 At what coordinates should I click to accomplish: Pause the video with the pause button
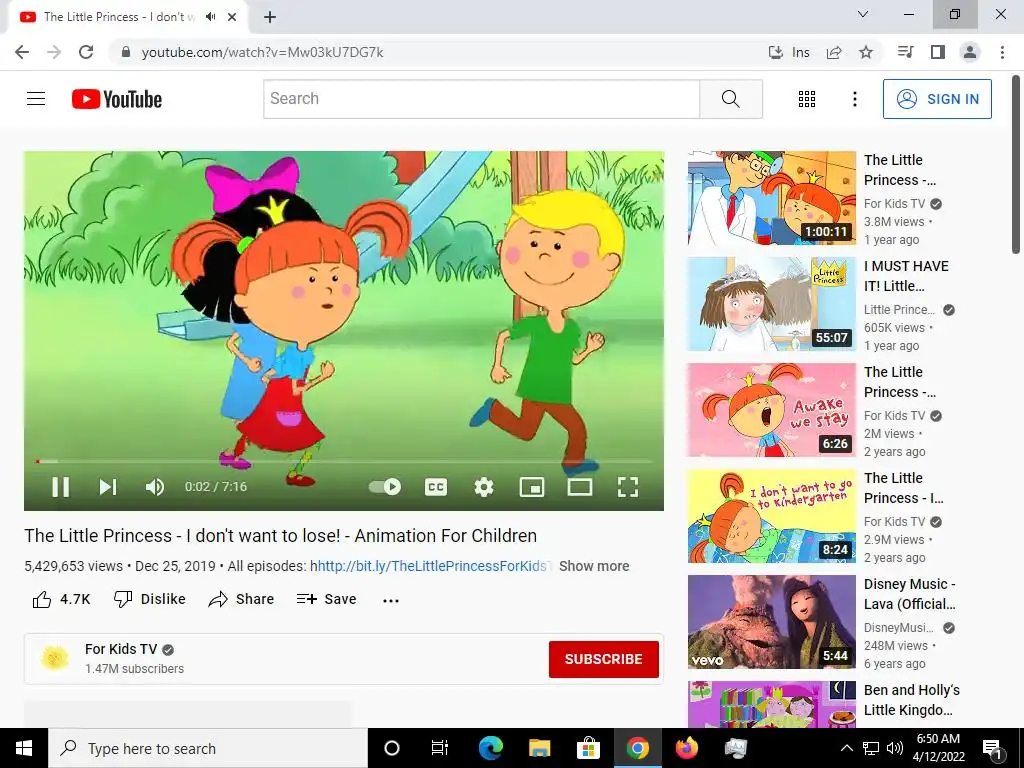(x=61, y=487)
